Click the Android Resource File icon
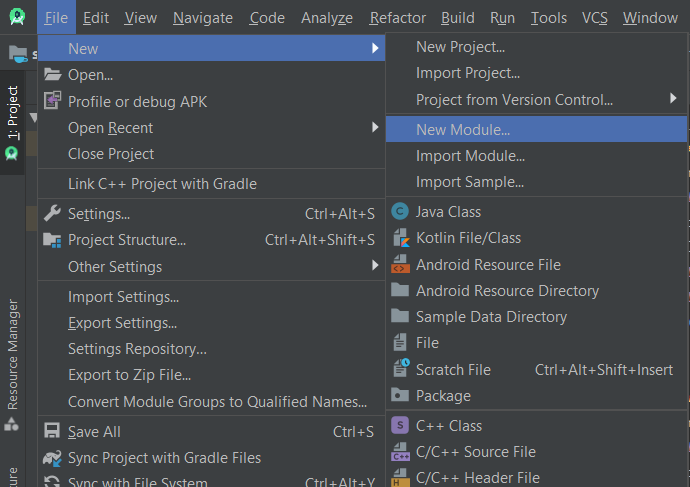690x487 pixels. point(400,264)
